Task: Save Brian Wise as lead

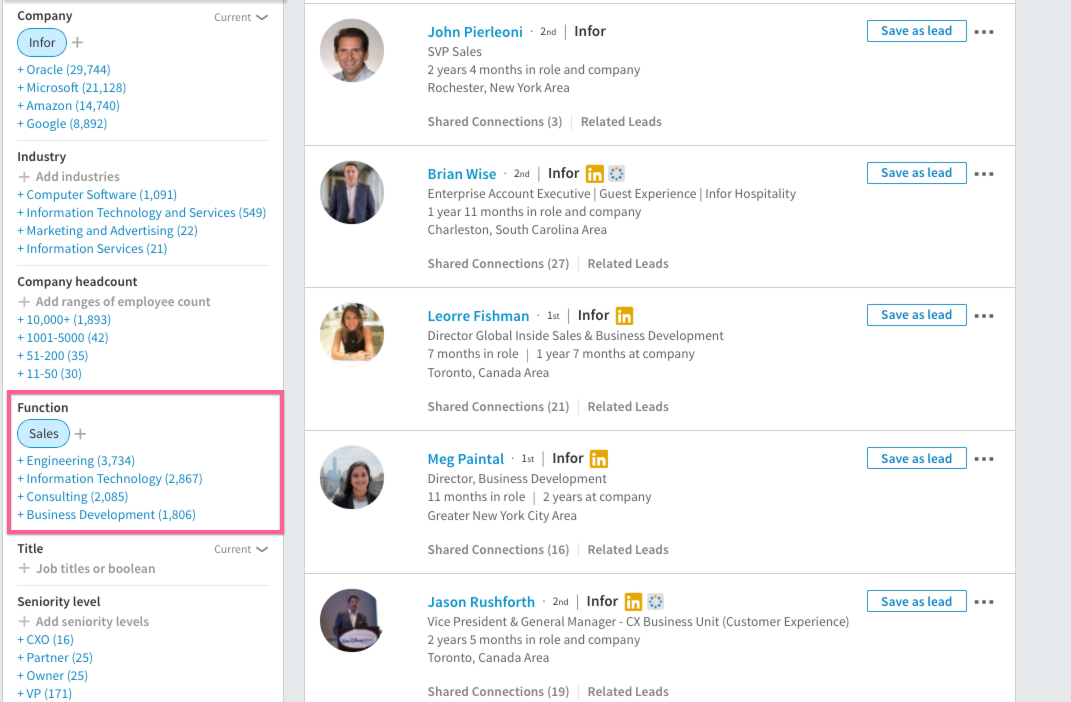Action: pos(916,173)
